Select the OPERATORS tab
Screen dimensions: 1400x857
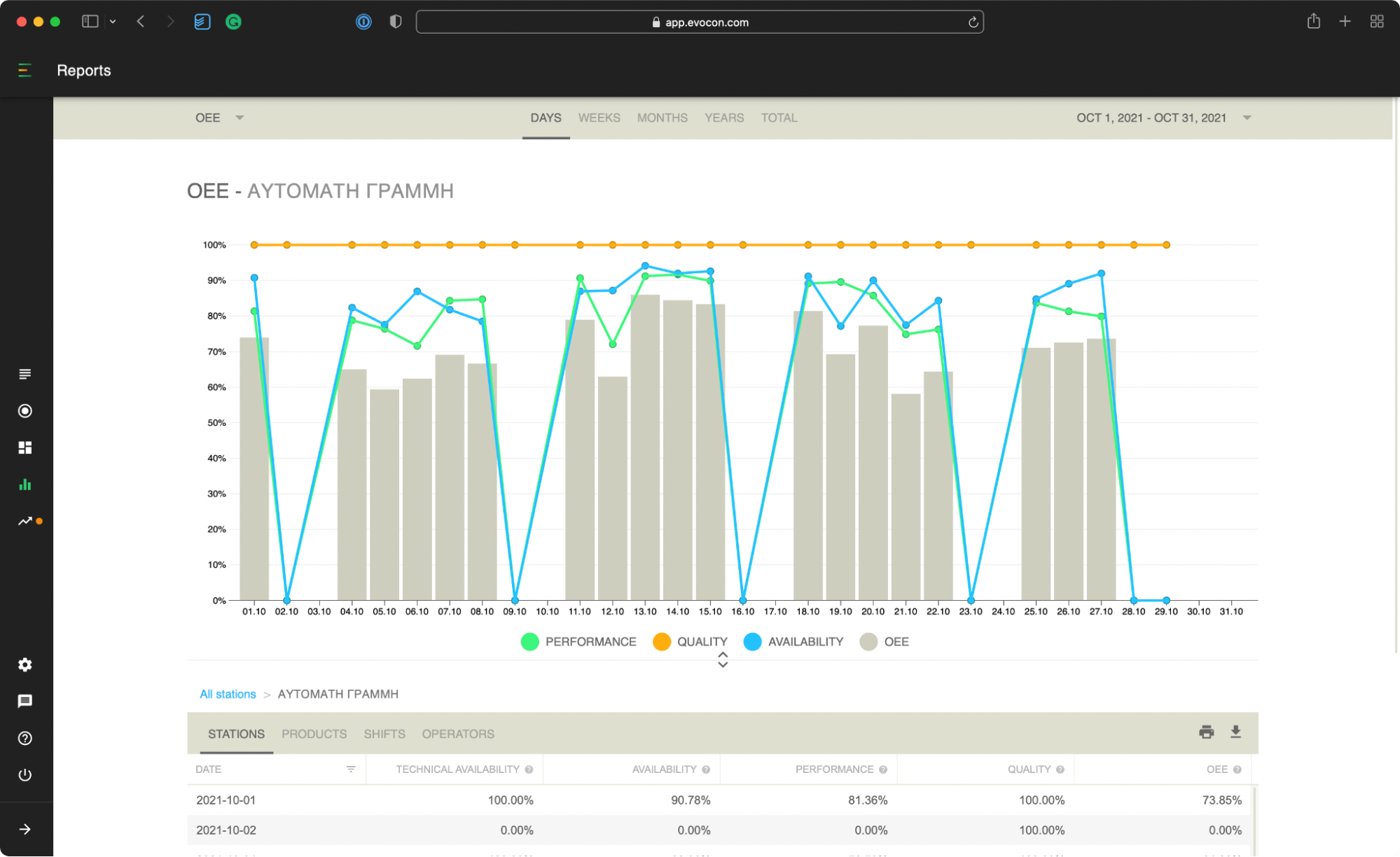(457, 734)
